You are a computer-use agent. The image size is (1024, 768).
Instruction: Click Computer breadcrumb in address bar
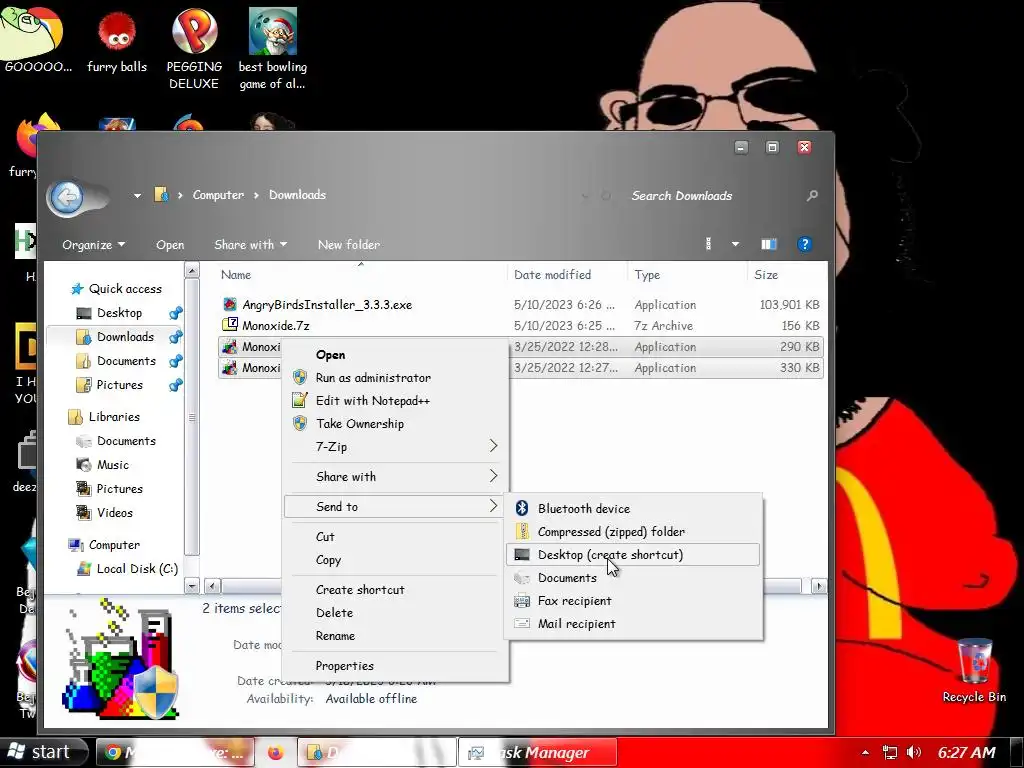click(218, 195)
